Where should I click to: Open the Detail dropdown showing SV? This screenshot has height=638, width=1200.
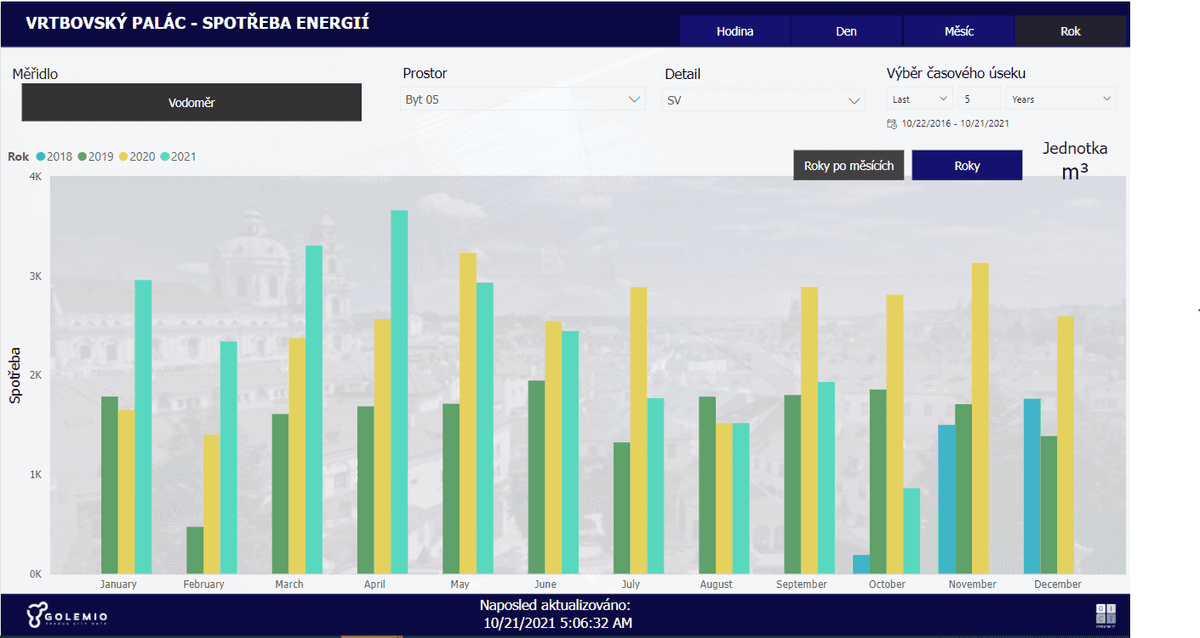point(763,100)
